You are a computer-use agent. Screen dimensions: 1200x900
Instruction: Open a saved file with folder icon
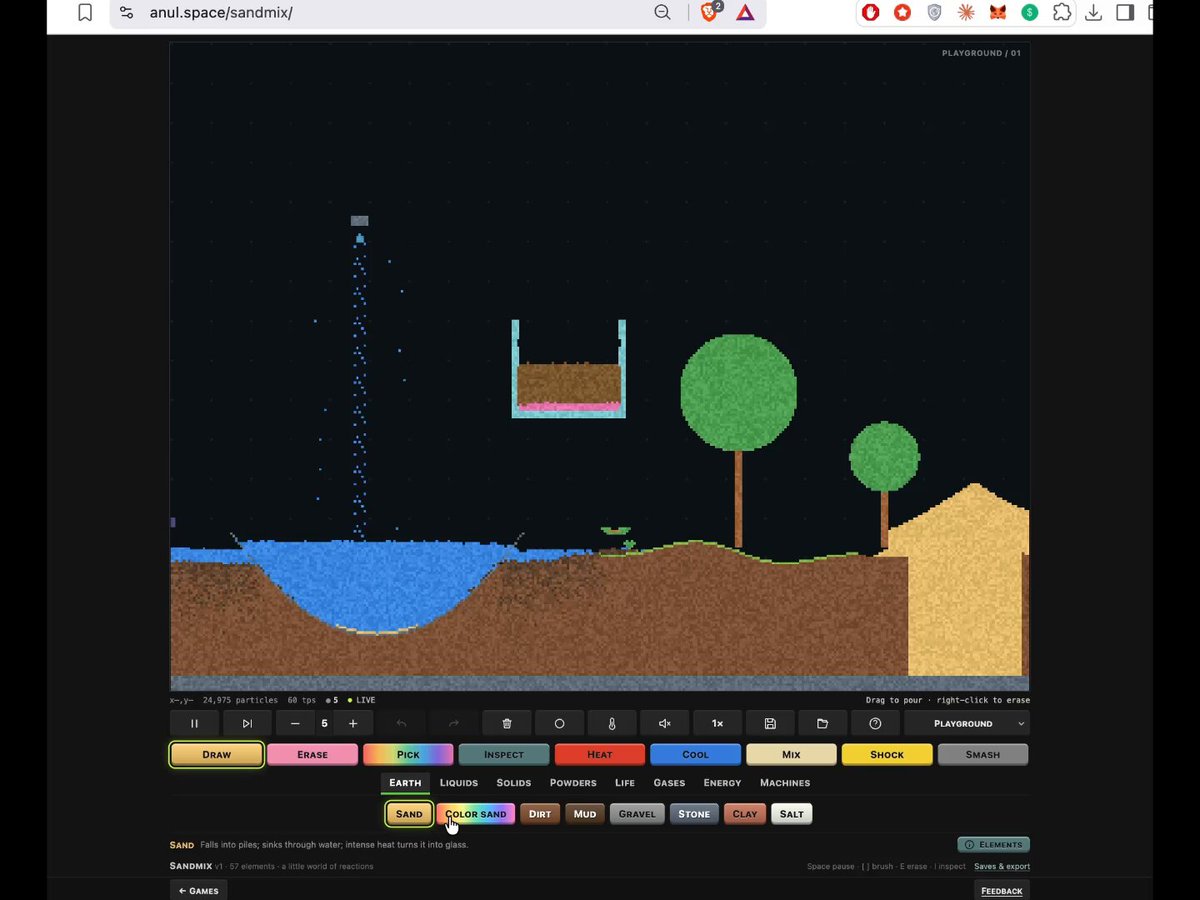click(x=823, y=723)
